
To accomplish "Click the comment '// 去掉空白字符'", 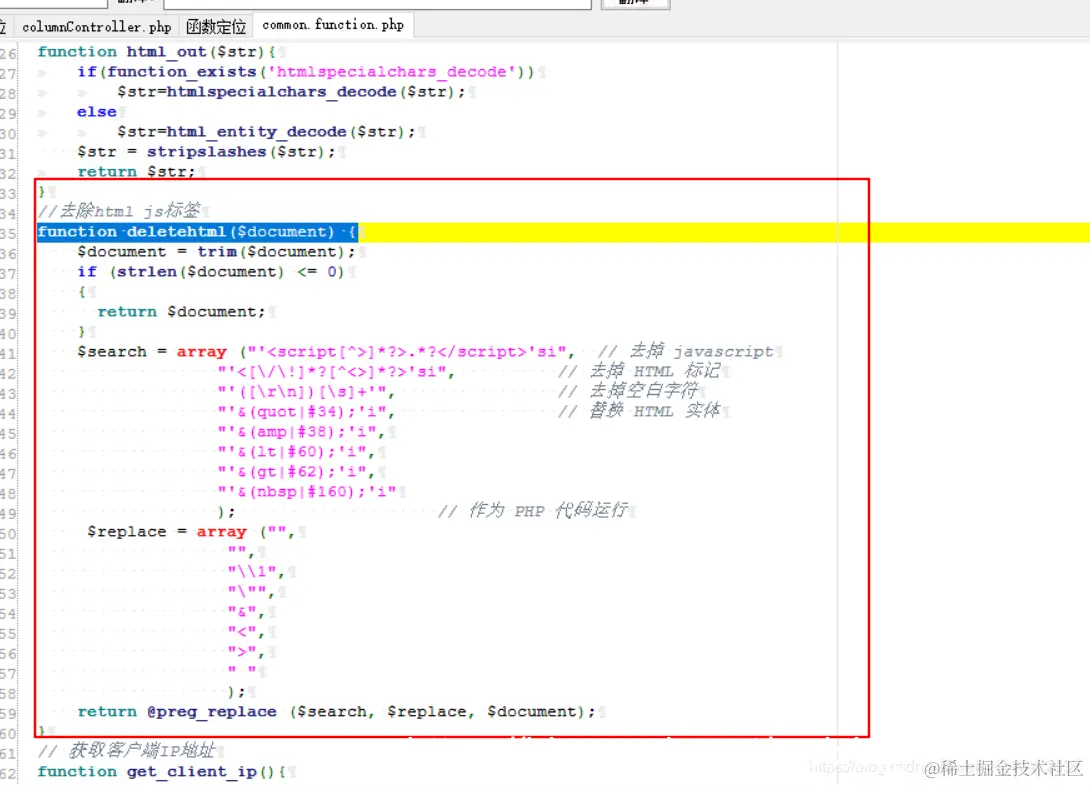I will tap(628, 391).
